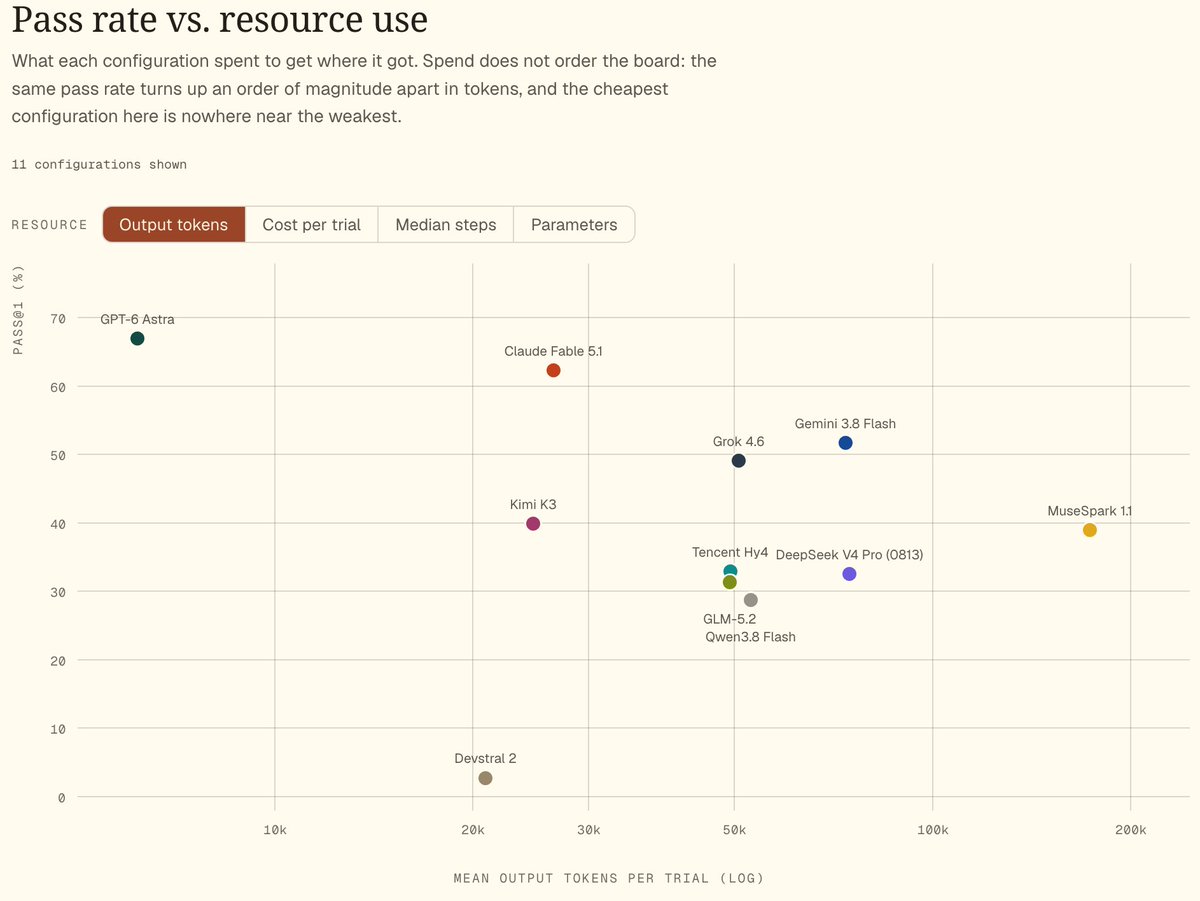The height and width of the screenshot is (901, 1200).
Task: Click the '200k' x-axis tick label
Action: tap(1131, 829)
